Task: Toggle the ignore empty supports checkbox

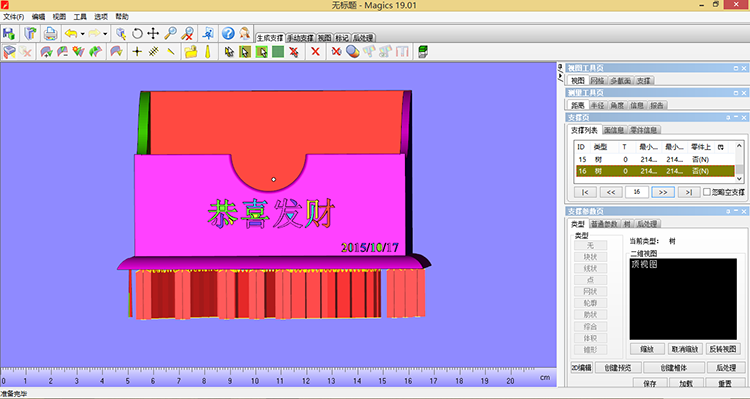Action: pyautogui.click(x=706, y=192)
